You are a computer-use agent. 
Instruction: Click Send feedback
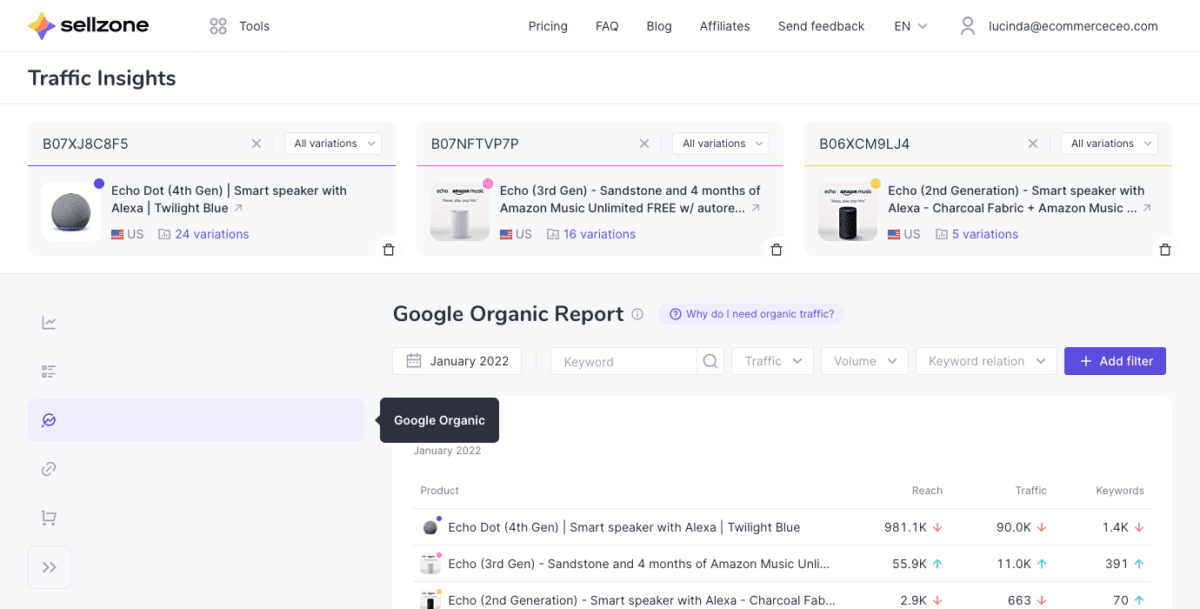pyautogui.click(x=821, y=26)
